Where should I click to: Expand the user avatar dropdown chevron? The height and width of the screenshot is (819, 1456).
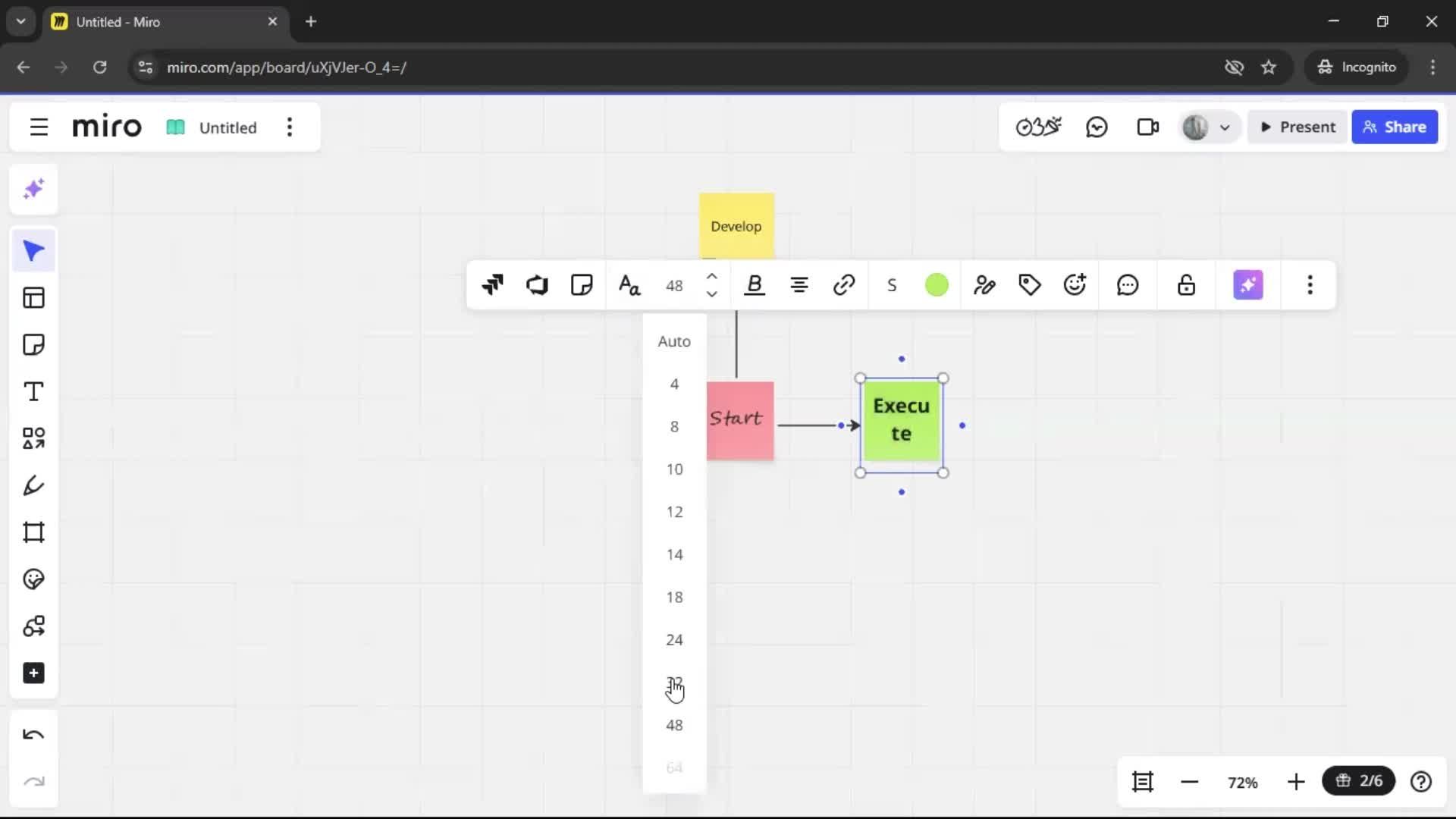1224,127
